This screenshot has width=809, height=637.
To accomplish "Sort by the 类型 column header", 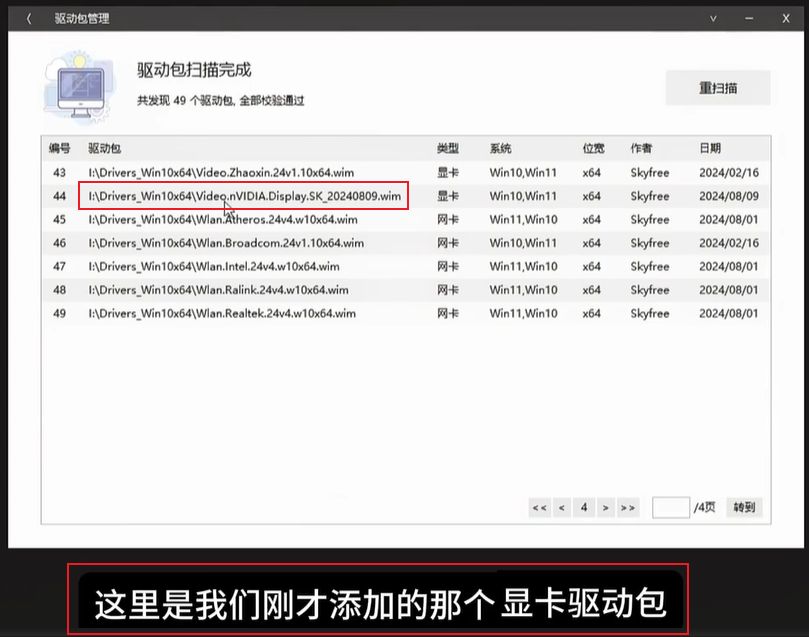I will 448,148.
